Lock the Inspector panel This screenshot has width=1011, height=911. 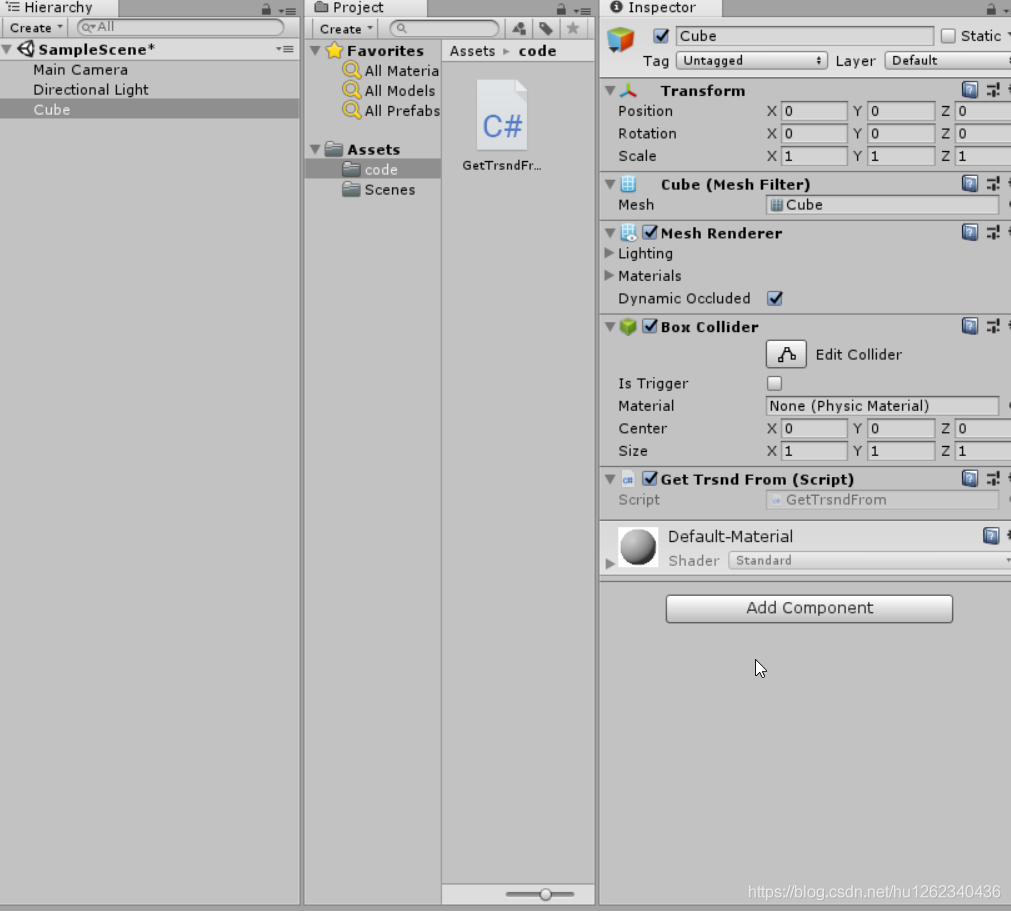pyautogui.click(x=991, y=9)
